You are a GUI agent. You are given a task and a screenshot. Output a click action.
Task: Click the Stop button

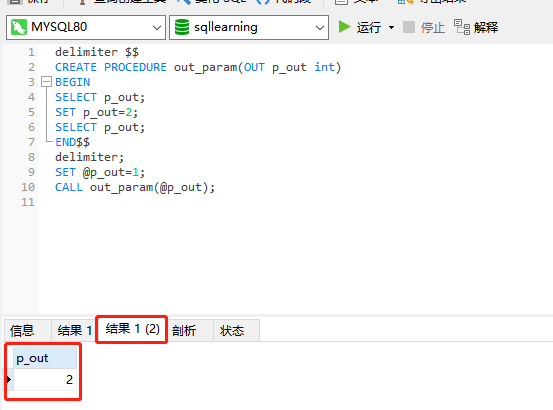(424, 27)
